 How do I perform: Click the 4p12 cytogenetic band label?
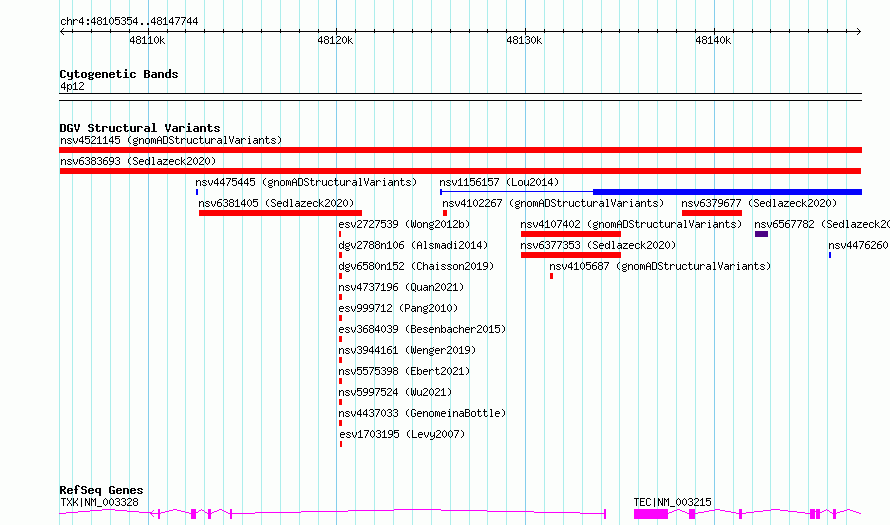tap(72, 86)
